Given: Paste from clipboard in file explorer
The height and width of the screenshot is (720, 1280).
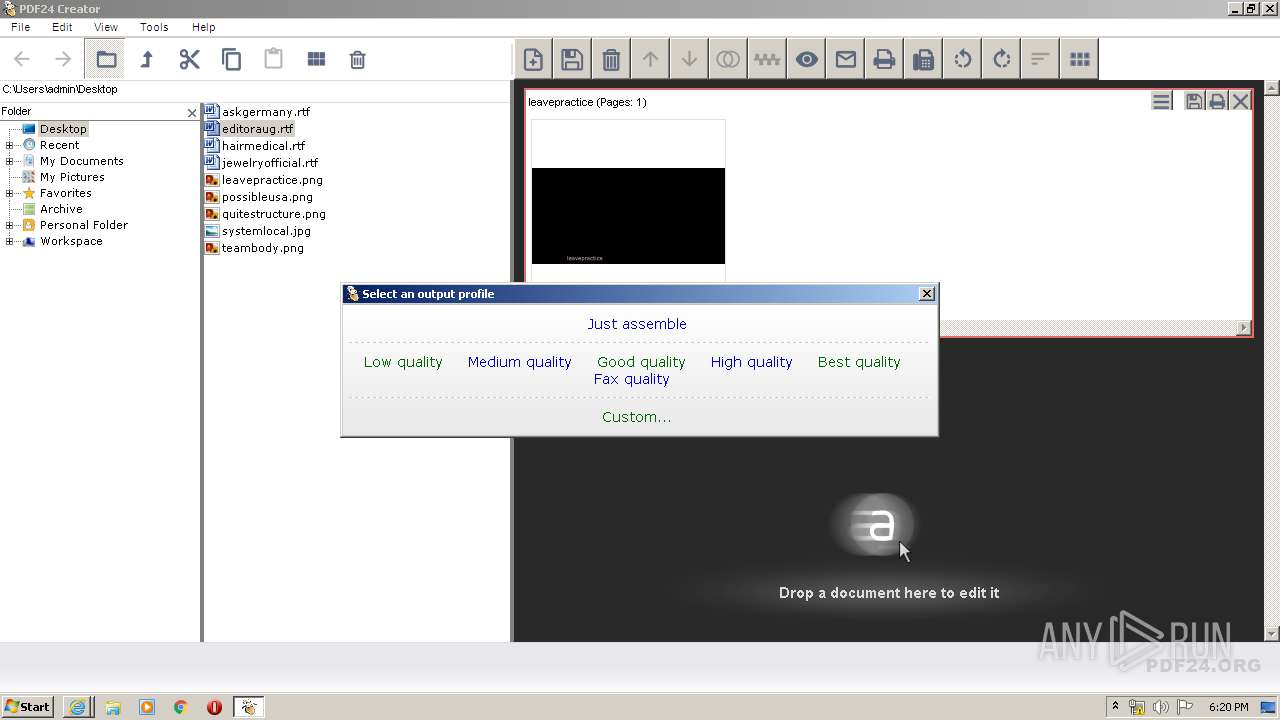Looking at the screenshot, I should tap(273, 60).
